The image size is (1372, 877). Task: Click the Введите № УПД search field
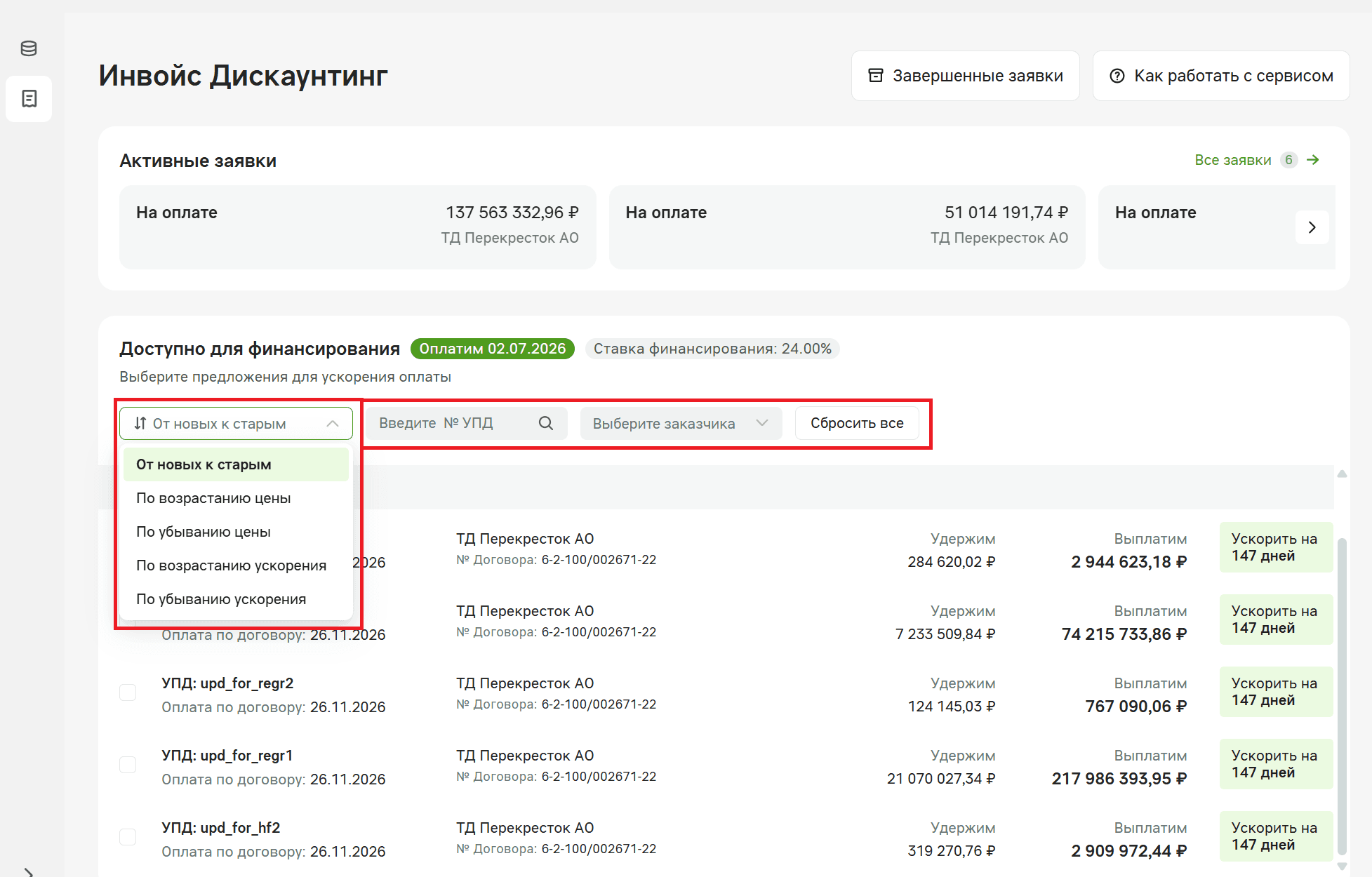coord(466,423)
